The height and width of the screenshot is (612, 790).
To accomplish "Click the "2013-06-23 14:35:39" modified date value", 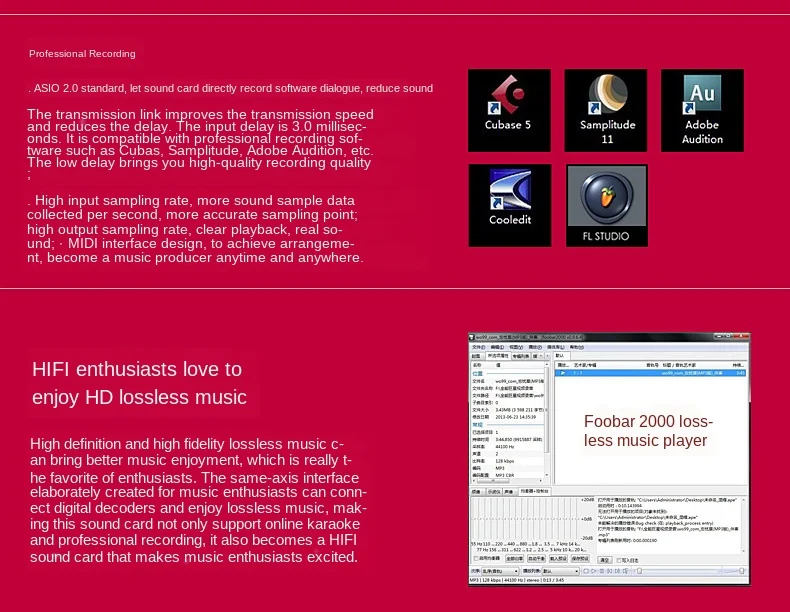I will 516,417.
